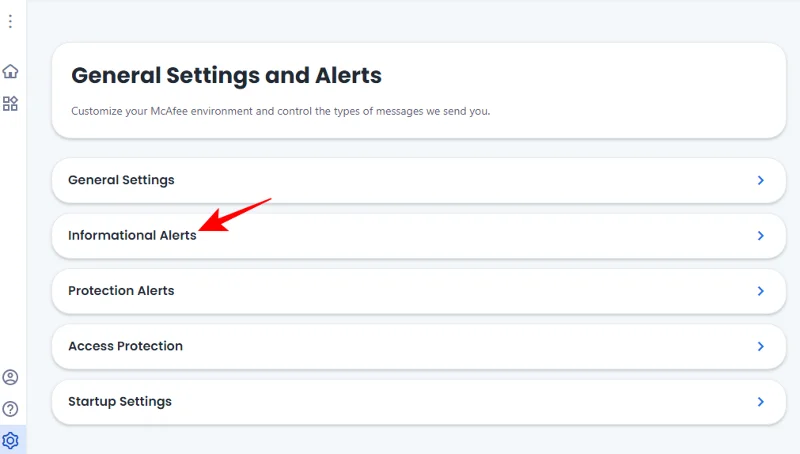Viewport: 800px width, 454px height.
Task: Expand the Protection Alerts chevron
Action: (760, 291)
